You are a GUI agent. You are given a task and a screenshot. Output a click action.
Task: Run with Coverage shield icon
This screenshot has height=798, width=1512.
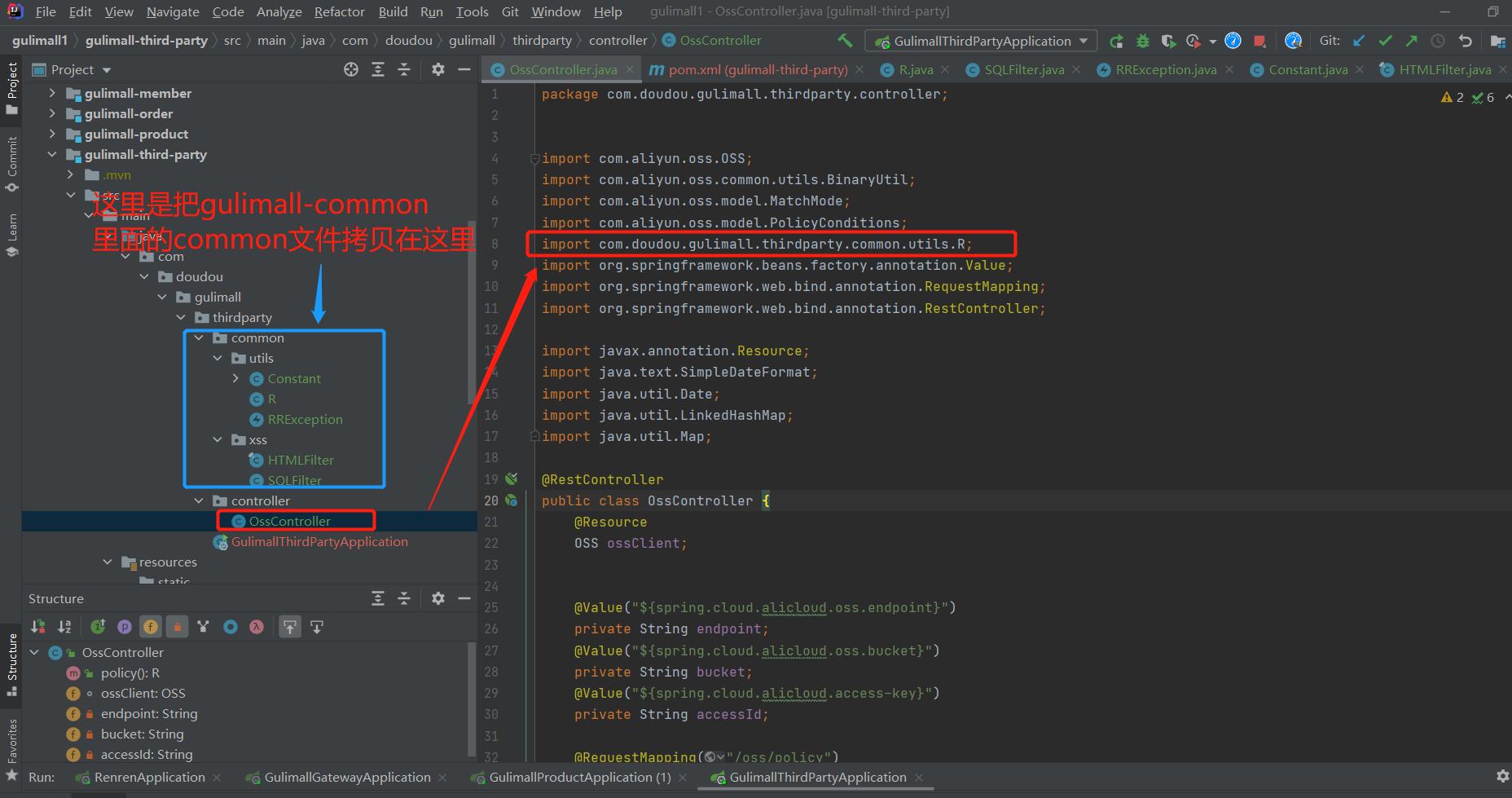coord(1168,41)
